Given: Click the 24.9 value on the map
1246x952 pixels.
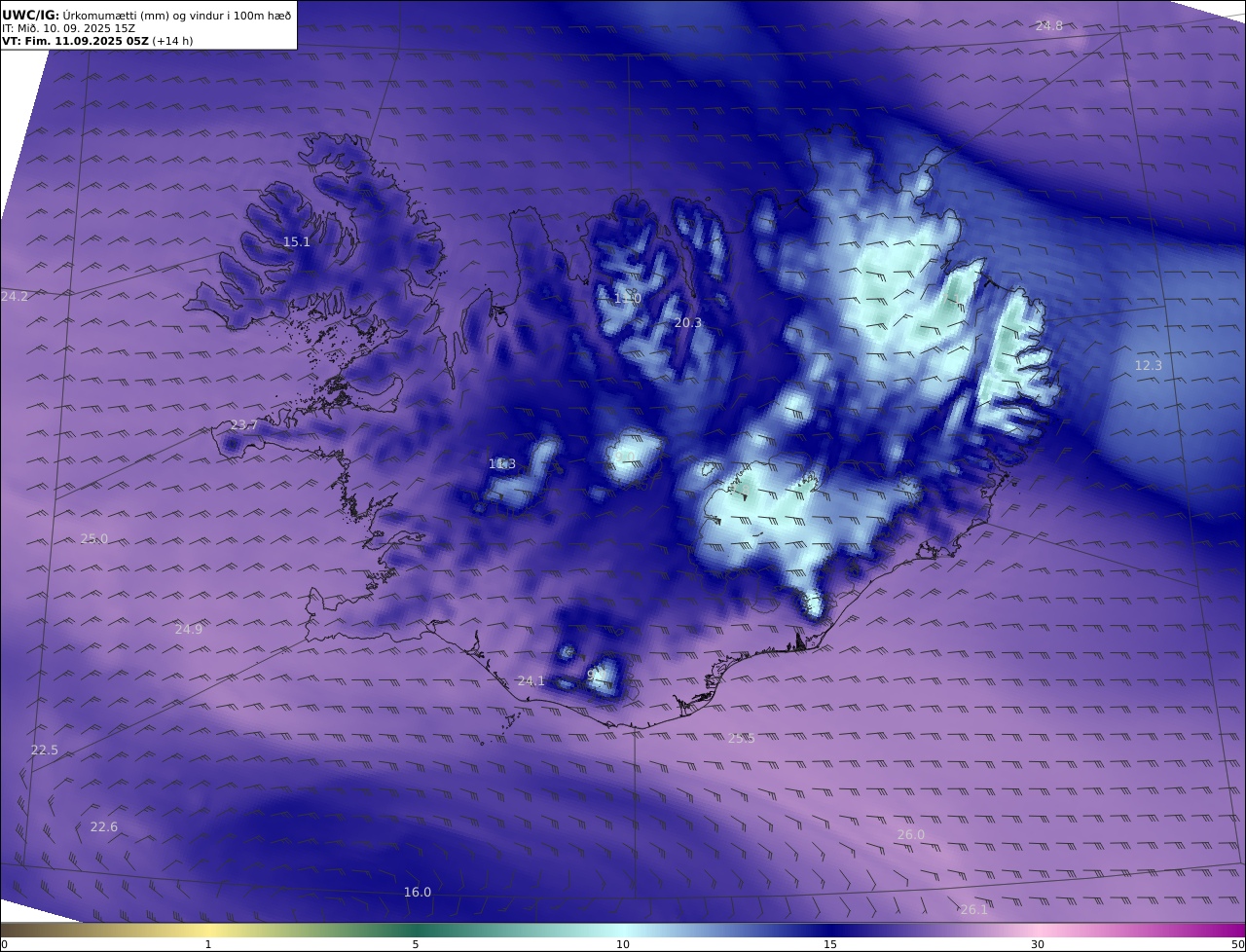Looking at the screenshot, I should coord(189,629).
